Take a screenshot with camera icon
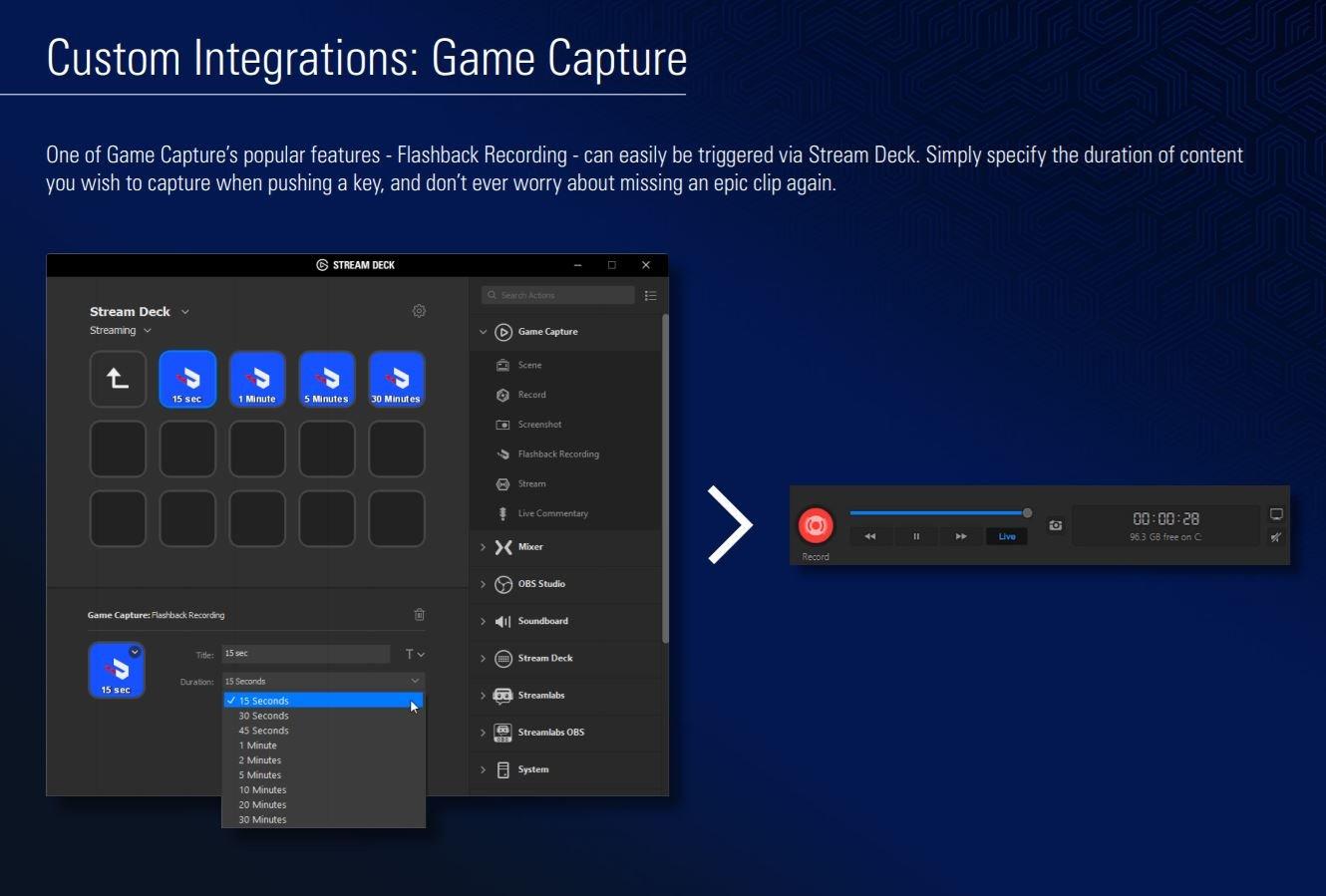The height and width of the screenshot is (896, 1326). tap(1055, 525)
